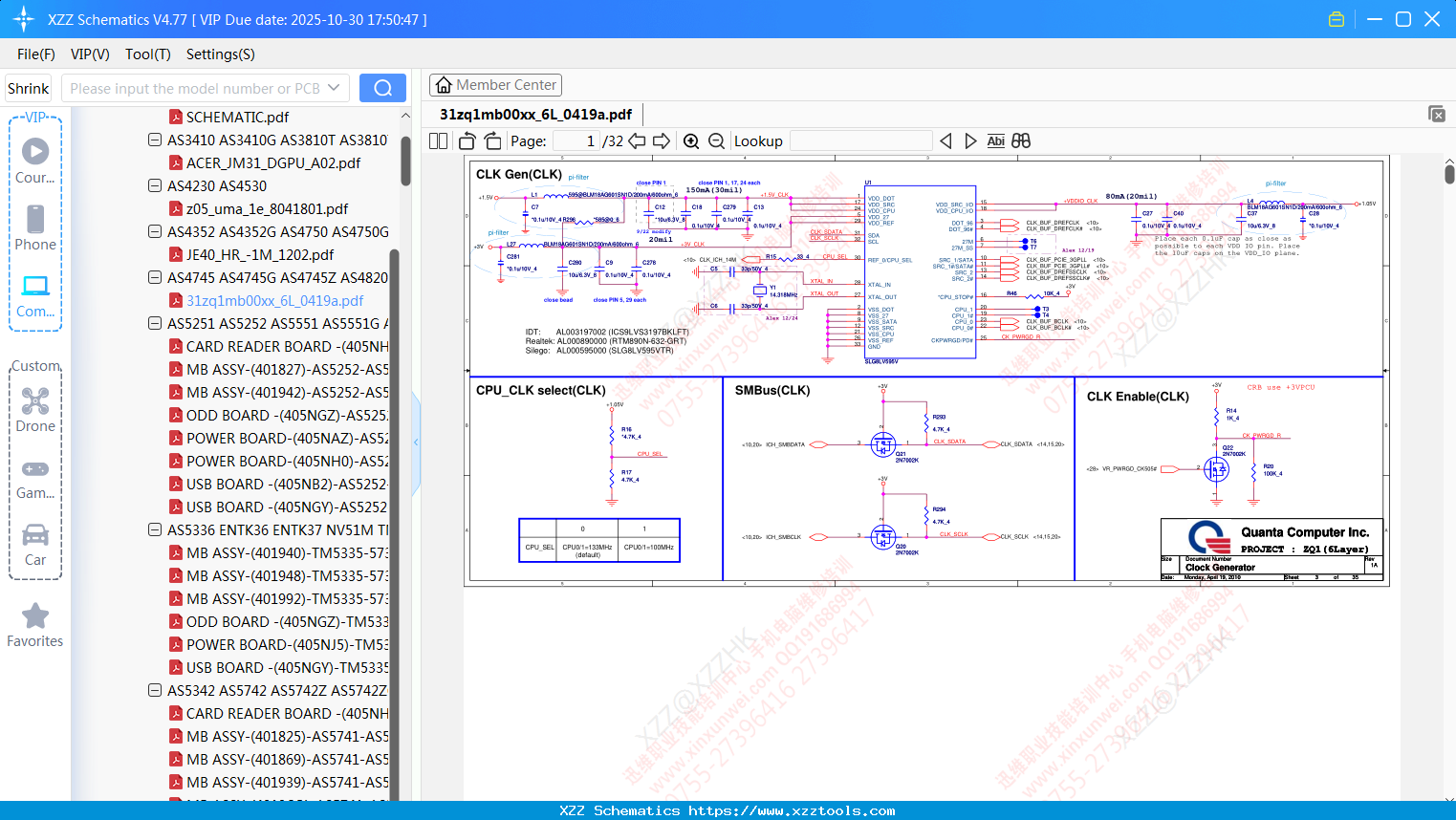This screenshot has height=820, width=1456.
Task: Collapse the AS4230 AS4530 tree node
Action: [x=155, y=185]
